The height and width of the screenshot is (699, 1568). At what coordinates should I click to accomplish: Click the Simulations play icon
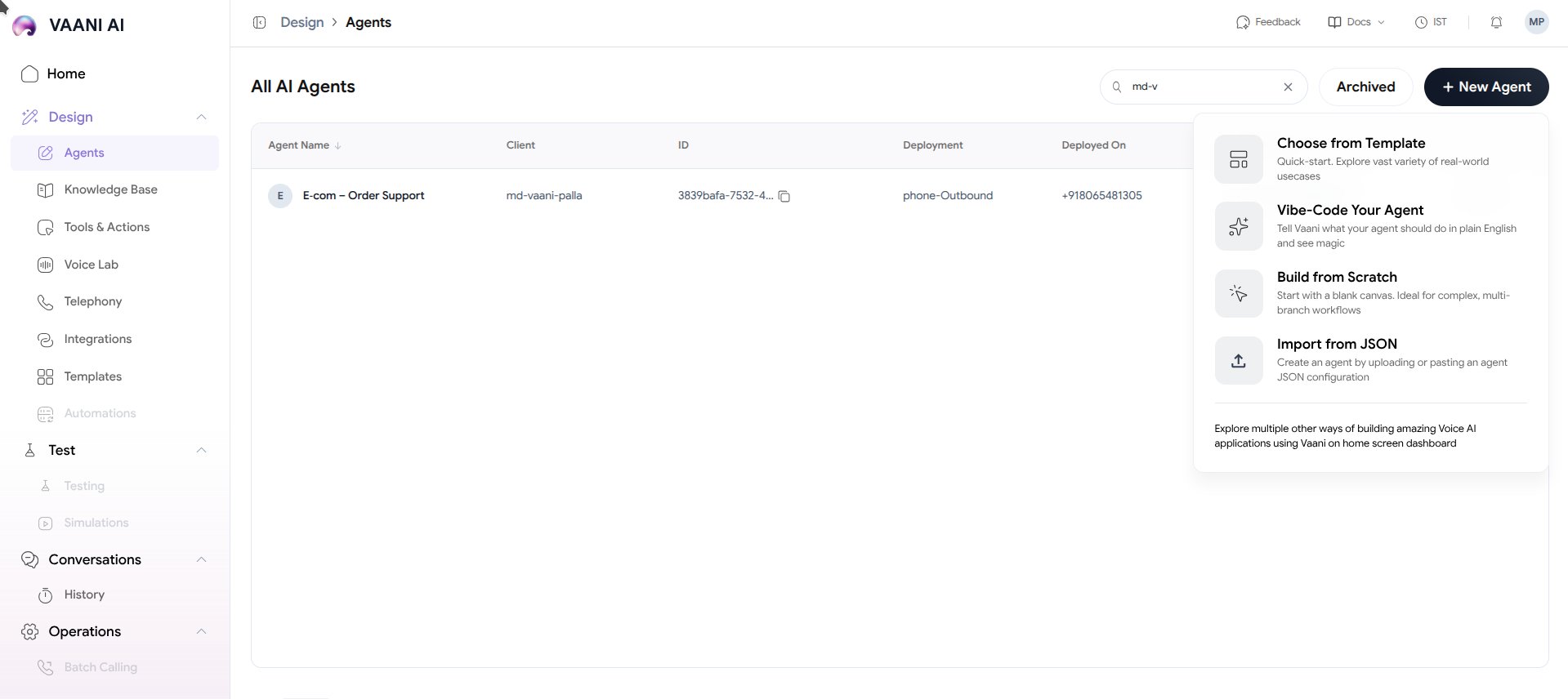point(46,523)
